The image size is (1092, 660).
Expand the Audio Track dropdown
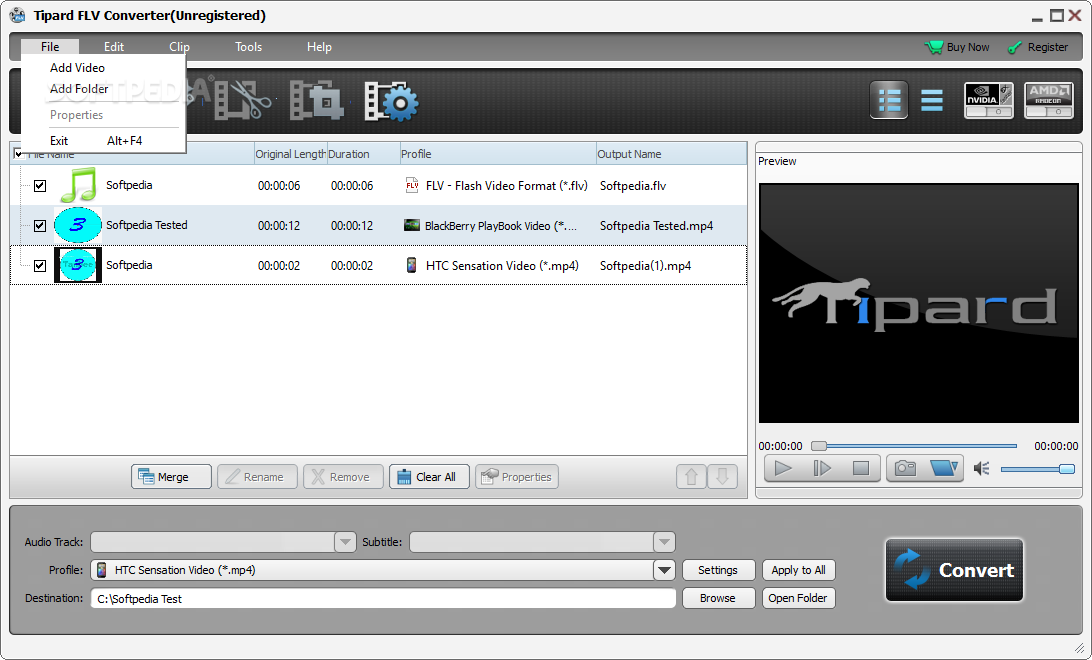(345, 542)
